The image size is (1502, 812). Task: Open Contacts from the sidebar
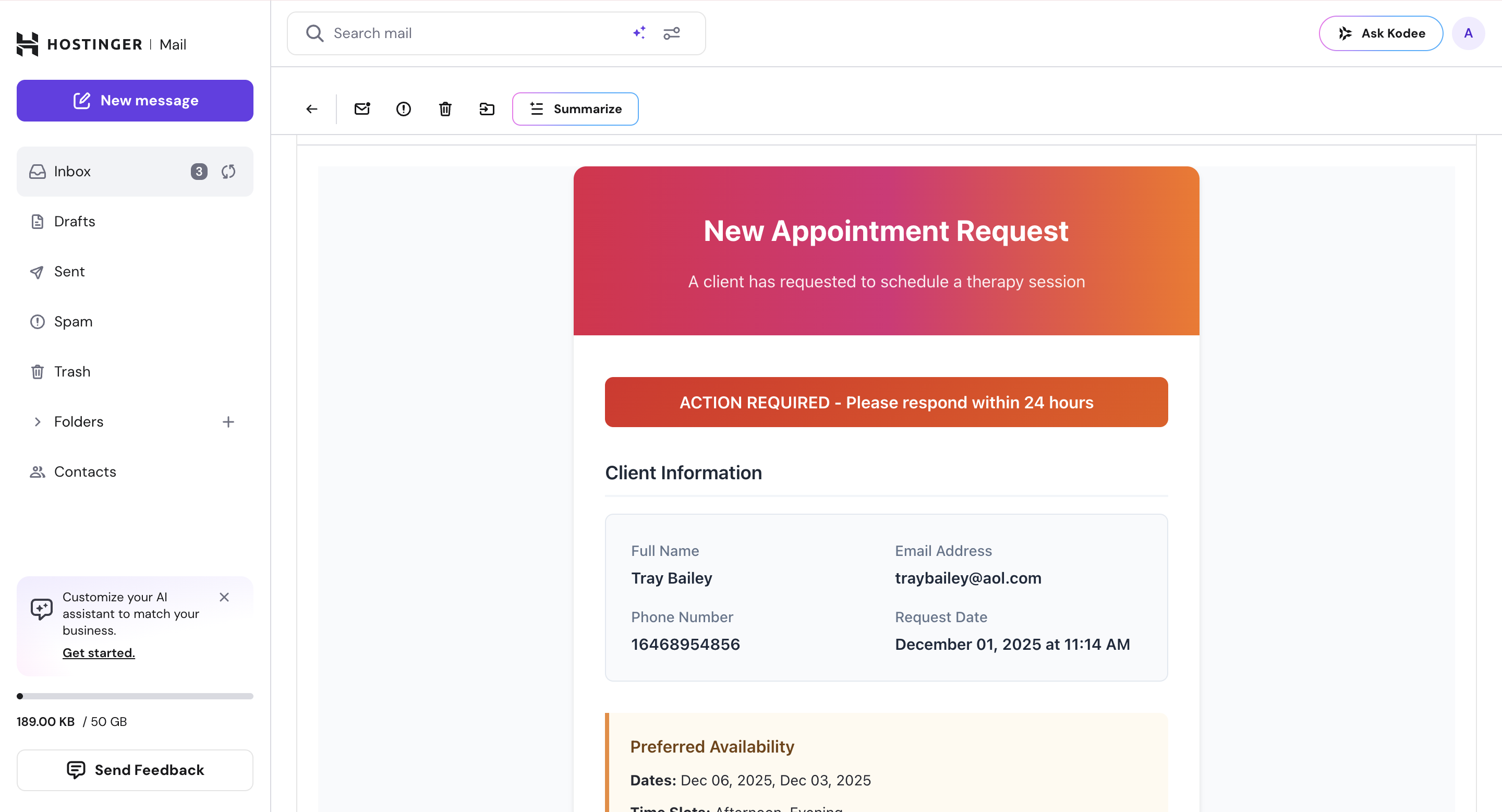pyautogui.click(x=85, y=471)
